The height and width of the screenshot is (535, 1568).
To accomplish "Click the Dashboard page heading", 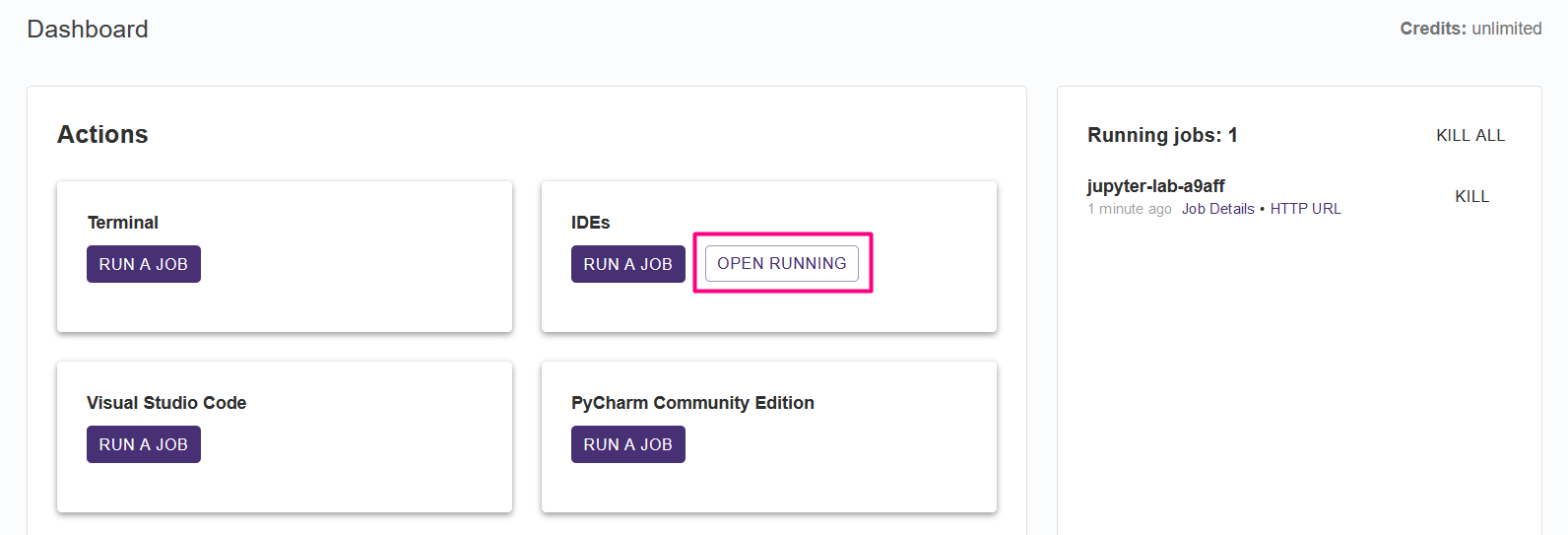I will click(x=88, y=30).
